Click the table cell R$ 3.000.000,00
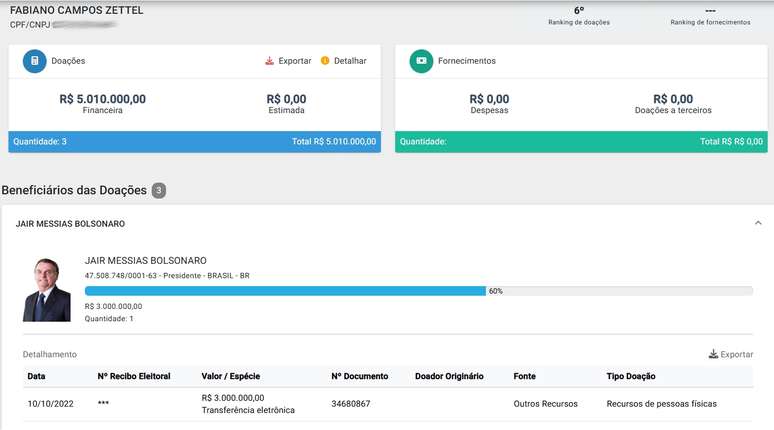Screen dimensions: 774x430 click(x=233, y=398)
